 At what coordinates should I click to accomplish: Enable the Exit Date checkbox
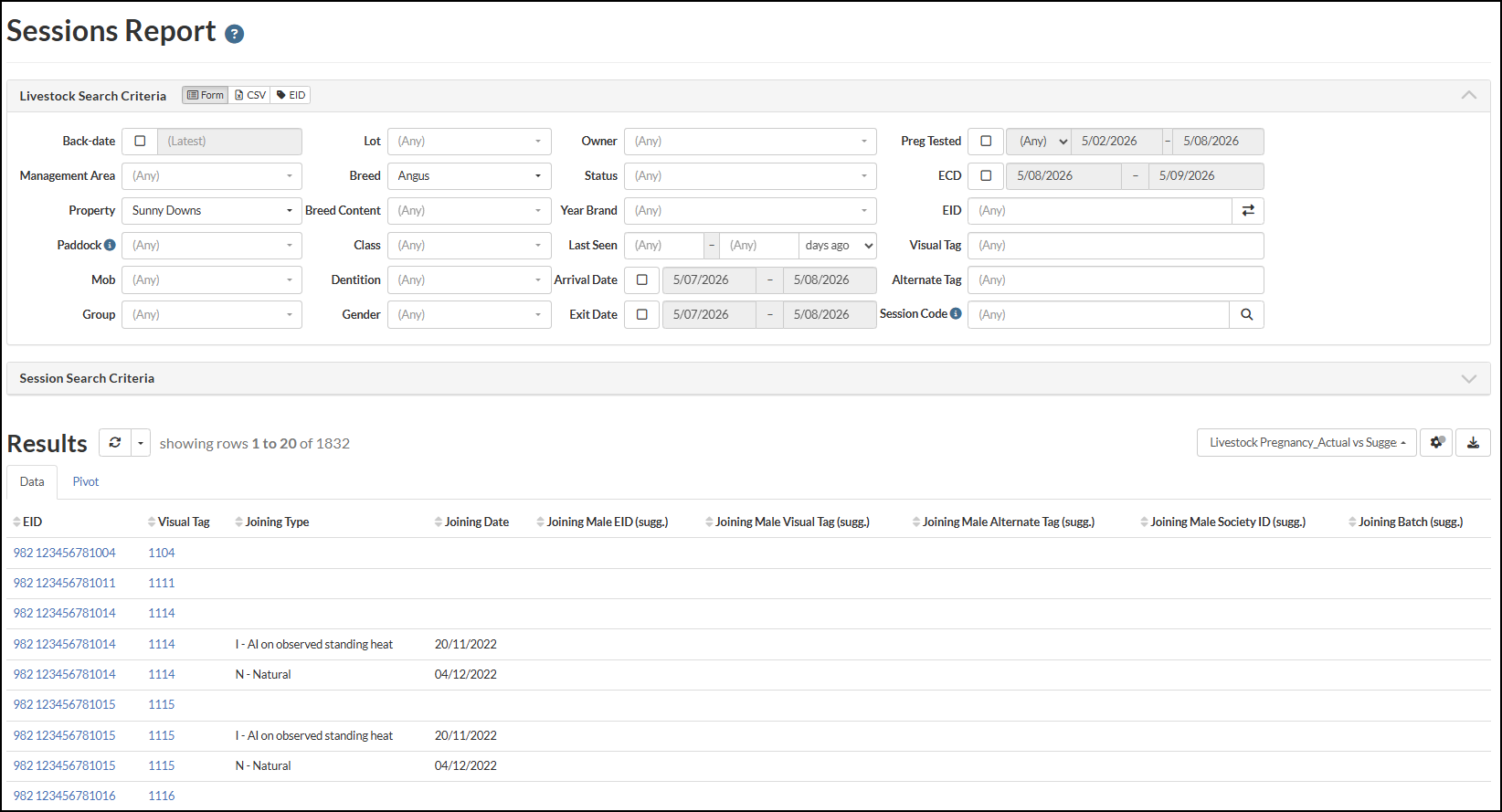pos(642,315)
